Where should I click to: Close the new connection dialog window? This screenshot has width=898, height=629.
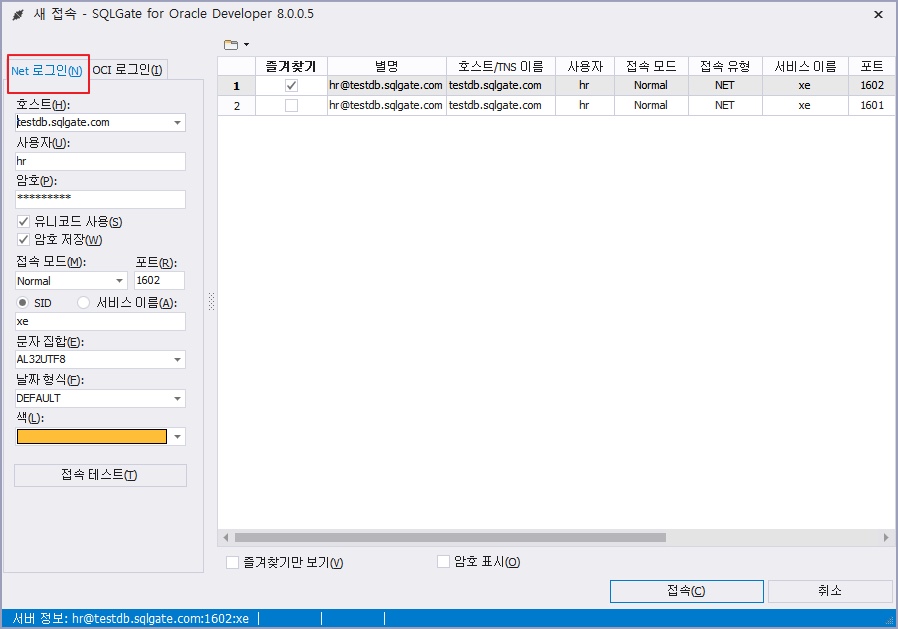878,15
